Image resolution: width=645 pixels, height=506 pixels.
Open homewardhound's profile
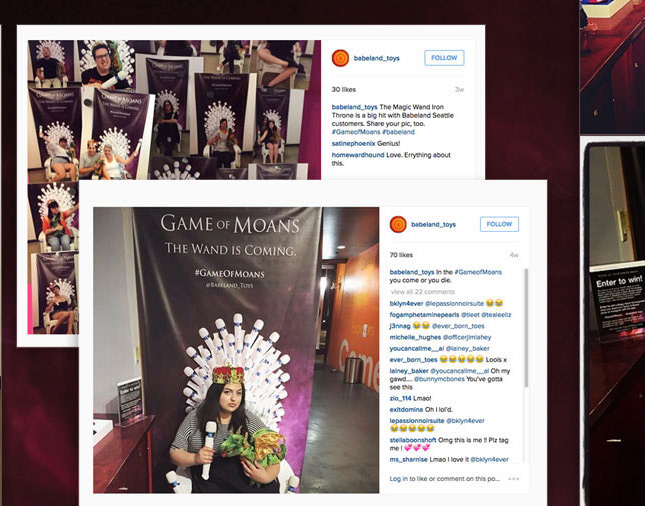click(x=358, y=155)
